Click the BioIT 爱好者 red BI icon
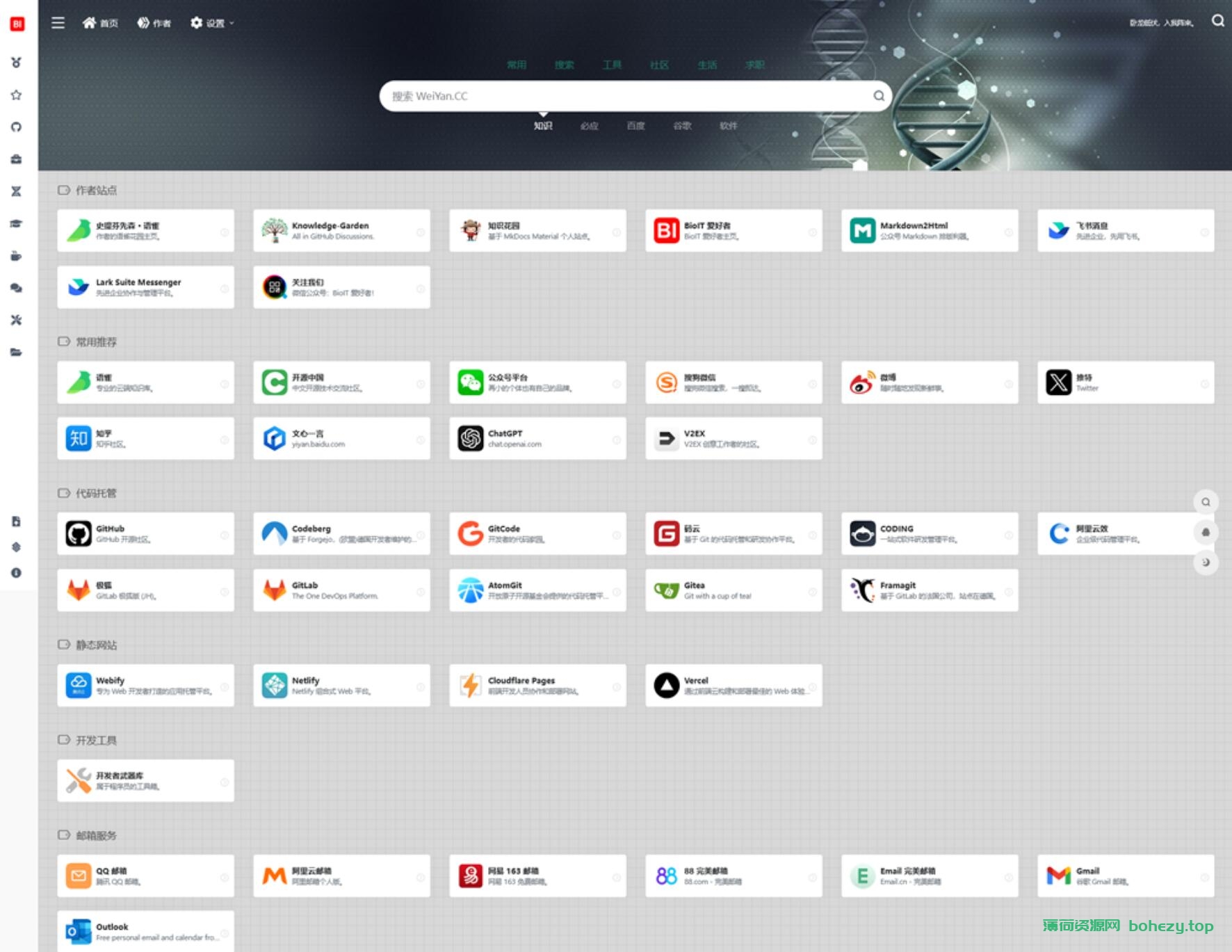The image size is (1232, 952). tap(666, 231)
